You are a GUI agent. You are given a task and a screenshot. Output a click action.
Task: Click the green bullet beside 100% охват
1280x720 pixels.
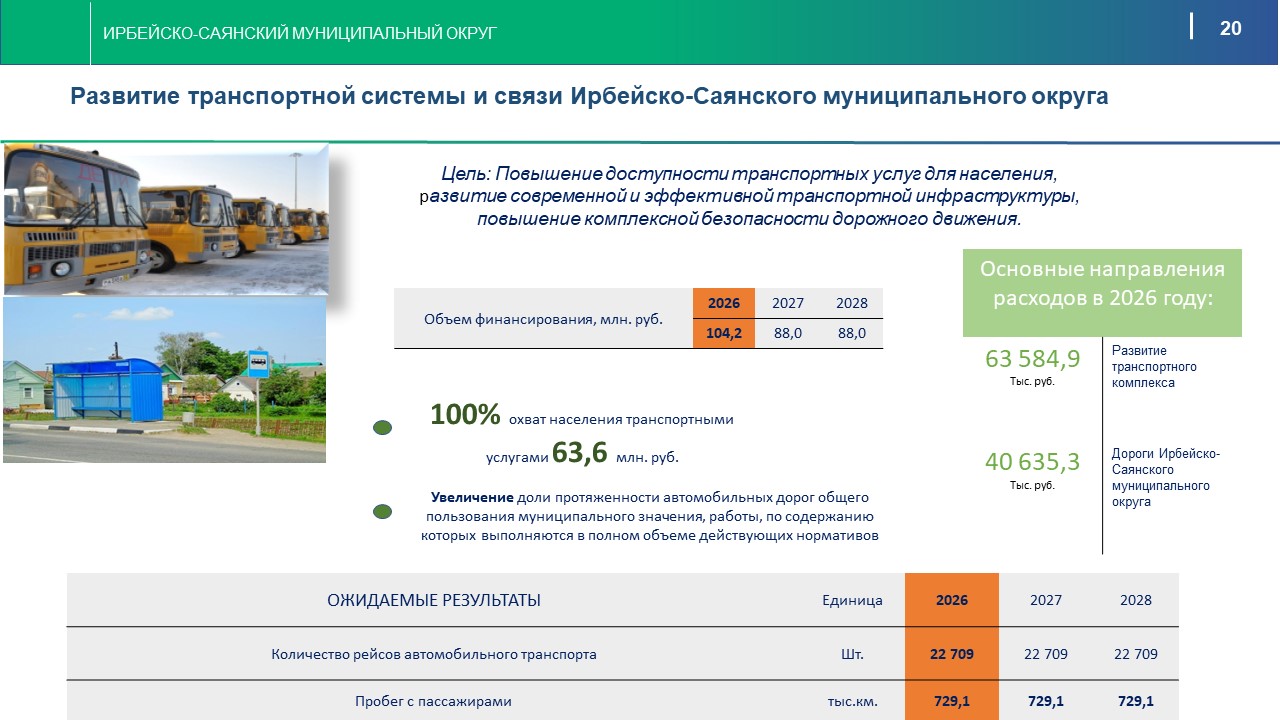click(382, 428)
